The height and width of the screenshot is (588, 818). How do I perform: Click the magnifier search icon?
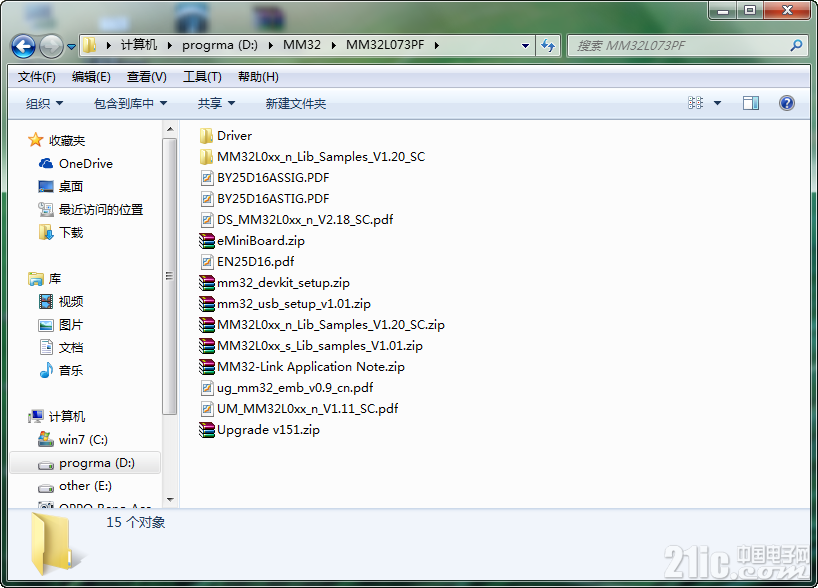[x=796, y=46]
